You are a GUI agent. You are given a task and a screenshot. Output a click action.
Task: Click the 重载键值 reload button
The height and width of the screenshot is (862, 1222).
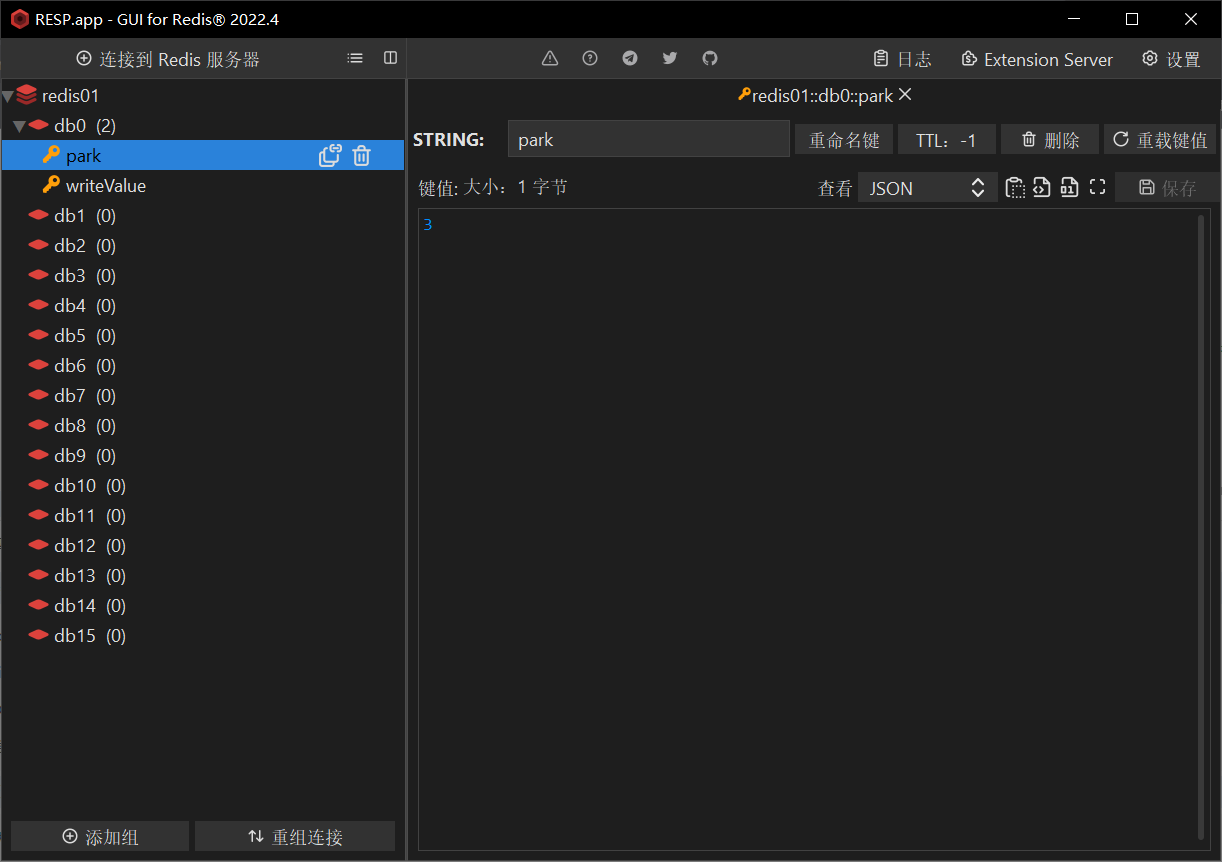1160,140
